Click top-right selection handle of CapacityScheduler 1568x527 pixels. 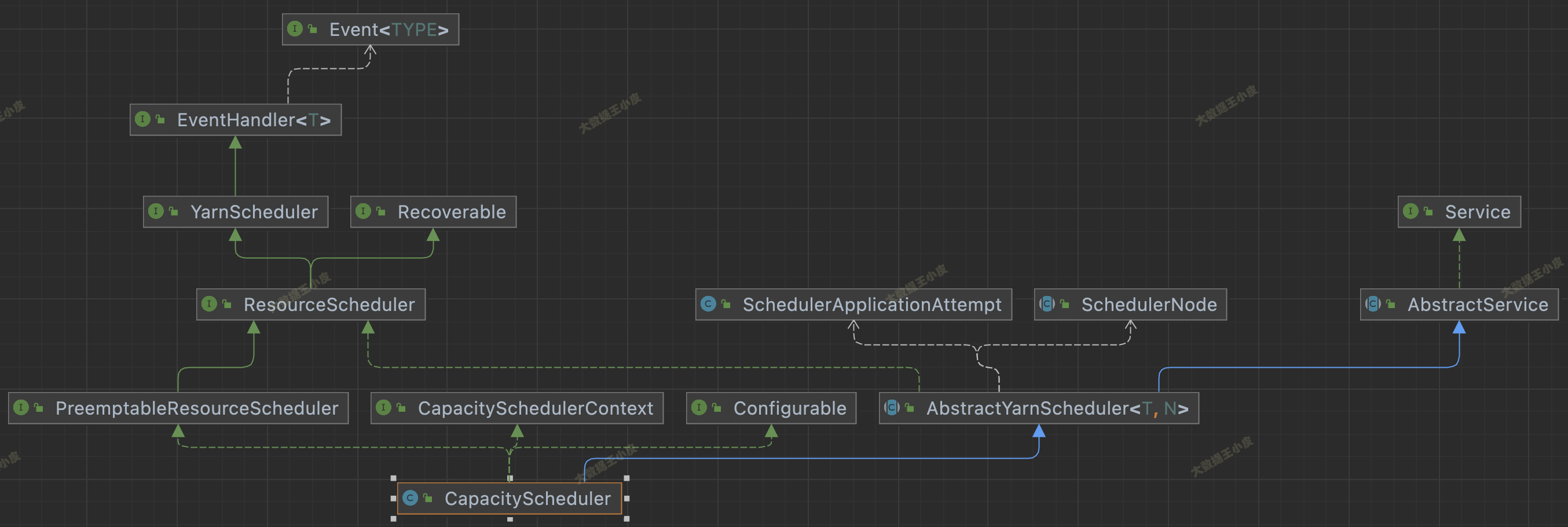pyautogui.click(x=627, y=478)
